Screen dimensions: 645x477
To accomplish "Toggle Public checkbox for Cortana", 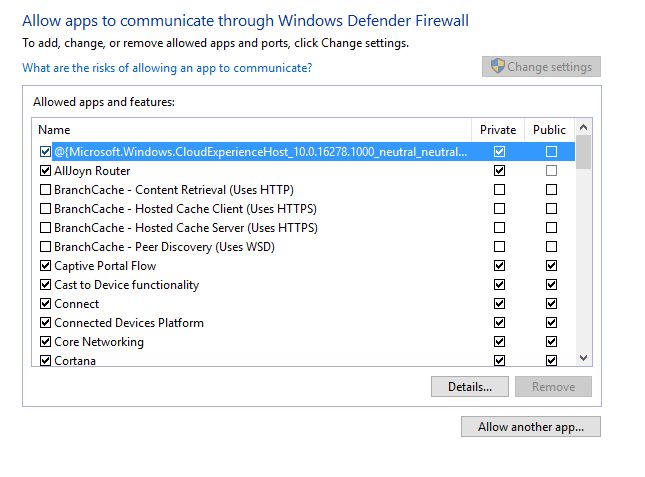I will pos(551,360).
